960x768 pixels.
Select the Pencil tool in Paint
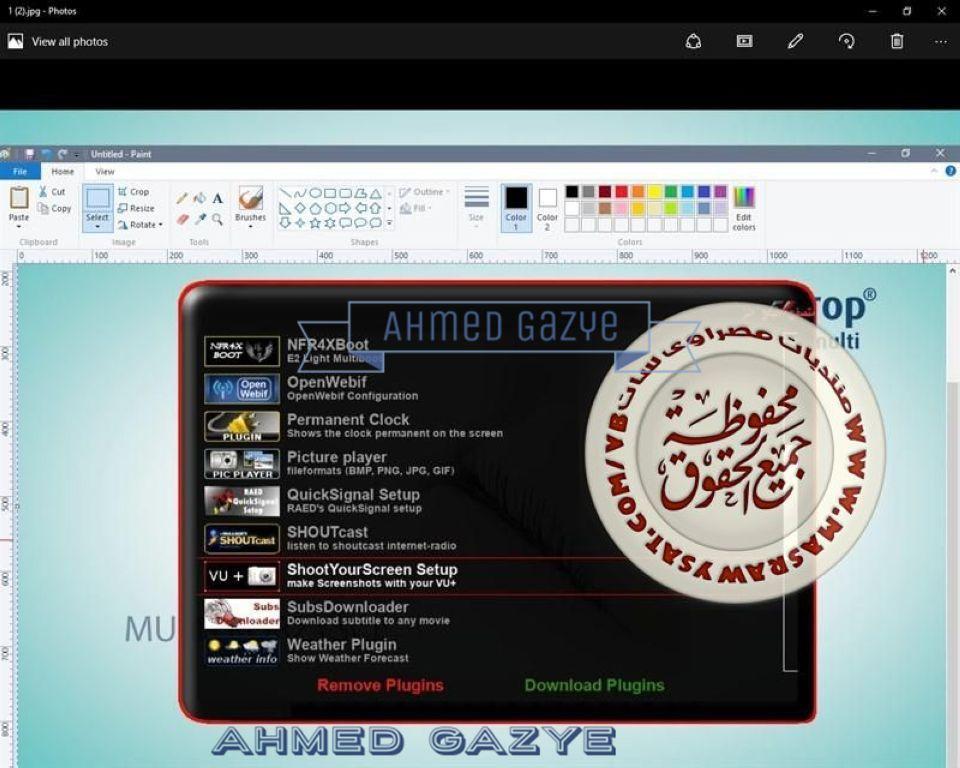point(182,198)
